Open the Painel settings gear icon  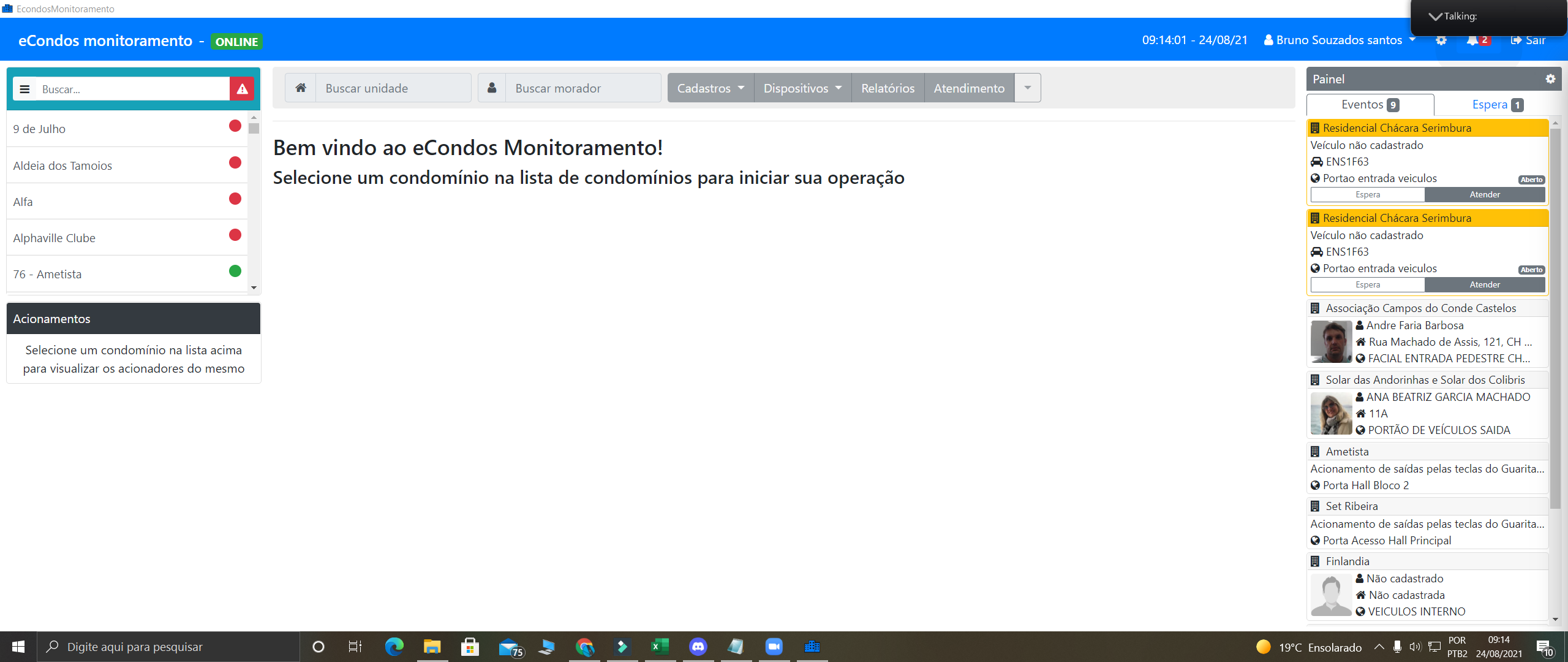[x=1550, y=79]
